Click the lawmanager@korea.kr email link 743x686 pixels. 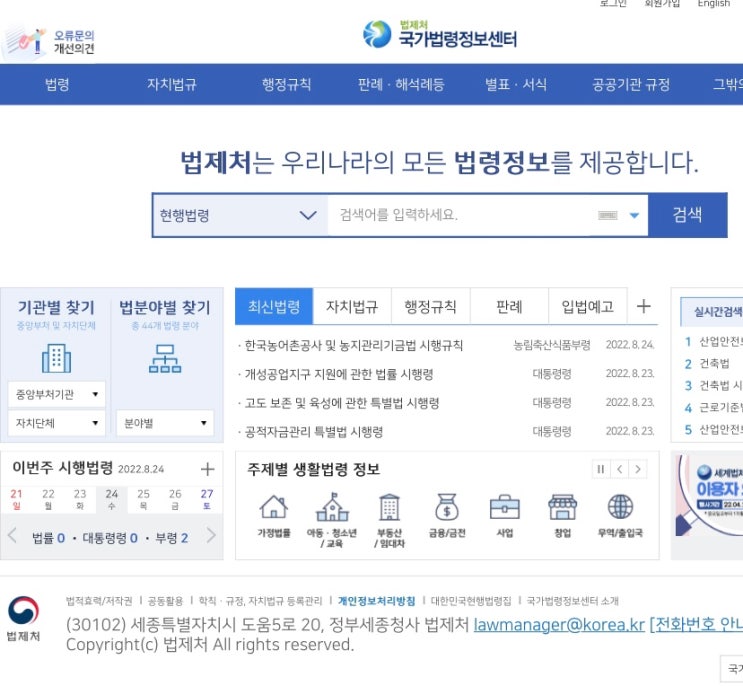point(559,624)
